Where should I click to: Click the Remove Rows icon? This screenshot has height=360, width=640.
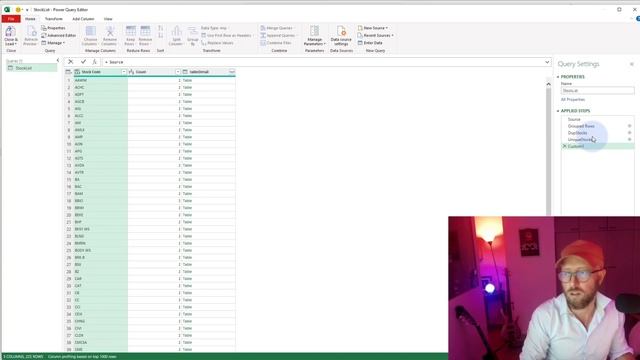[145, 32]
